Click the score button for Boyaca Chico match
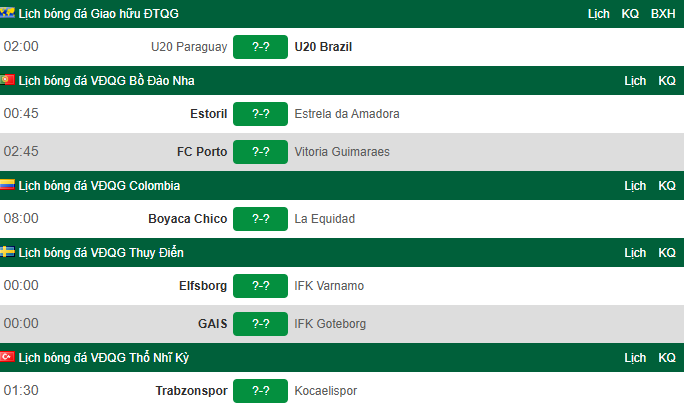Screen dimensions: 685x407 (260, 219)
